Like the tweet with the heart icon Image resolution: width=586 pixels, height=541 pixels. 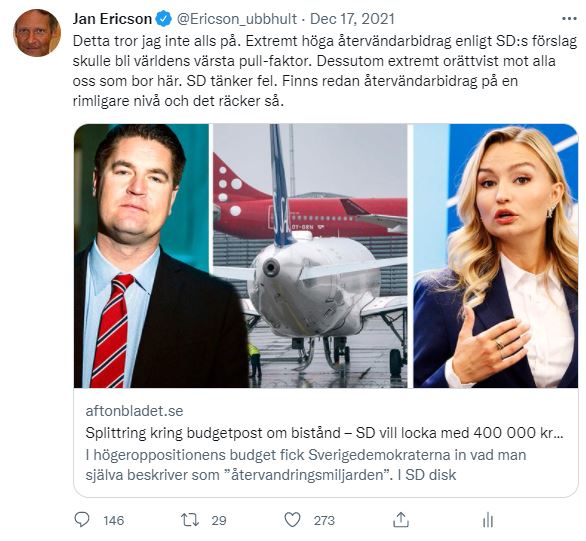[292, 520]
